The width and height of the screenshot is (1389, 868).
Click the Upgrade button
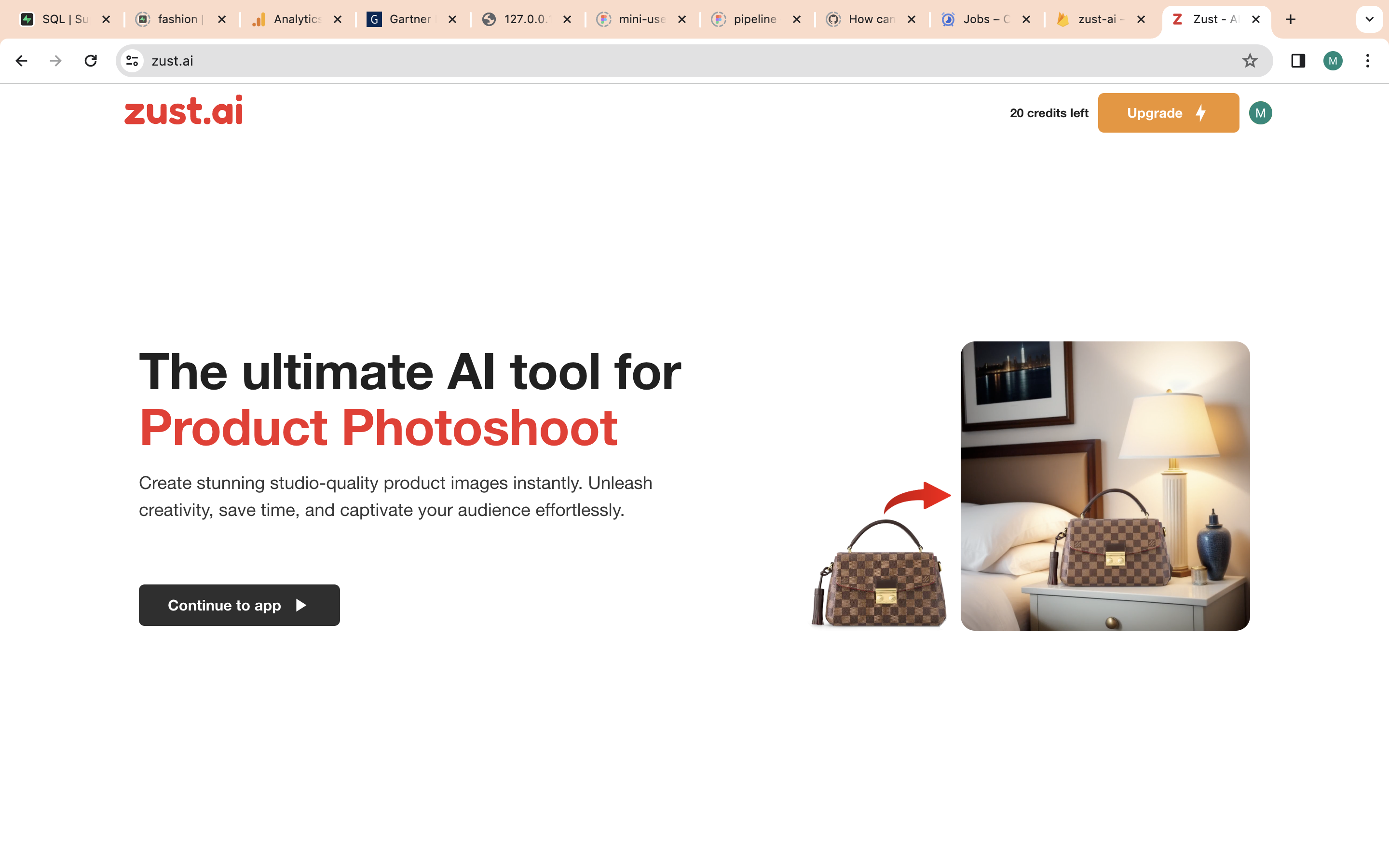coord(1168,112)
